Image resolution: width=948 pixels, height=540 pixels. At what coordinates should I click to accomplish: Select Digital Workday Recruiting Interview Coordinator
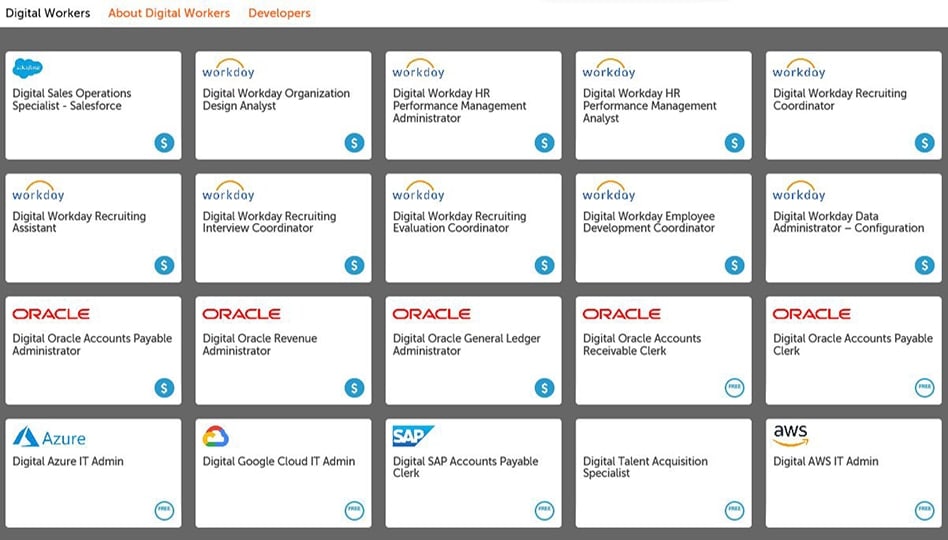click(269, 222)
